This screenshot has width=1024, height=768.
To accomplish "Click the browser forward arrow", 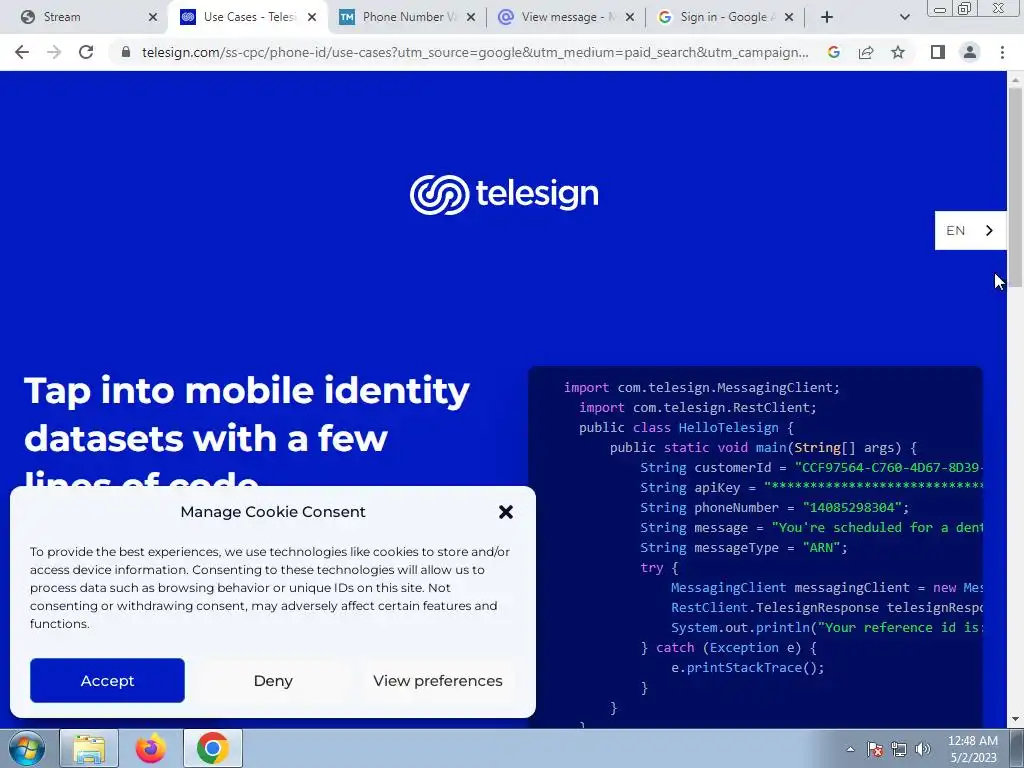I will [x=54, y=52].
